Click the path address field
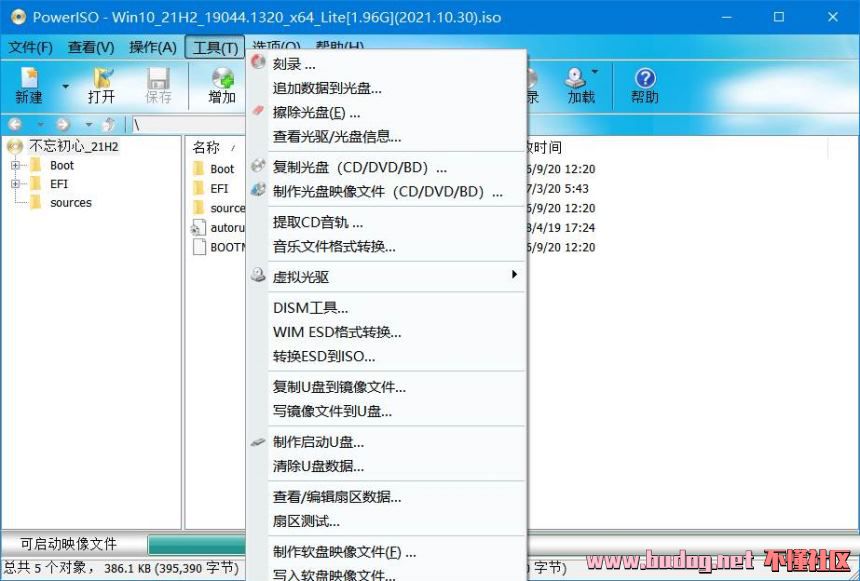 click(188, 125)
